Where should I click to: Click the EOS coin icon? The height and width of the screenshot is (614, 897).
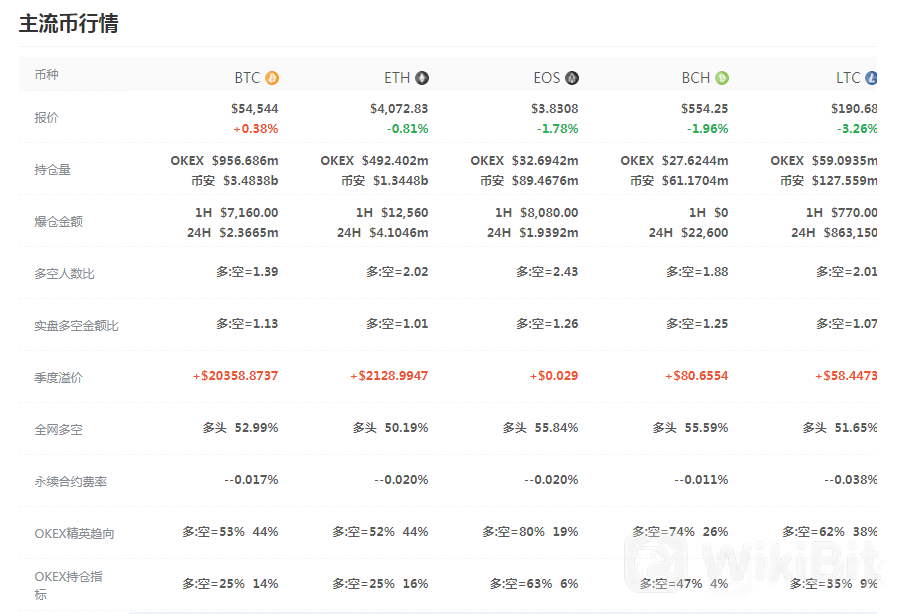[x=572, y=78]
